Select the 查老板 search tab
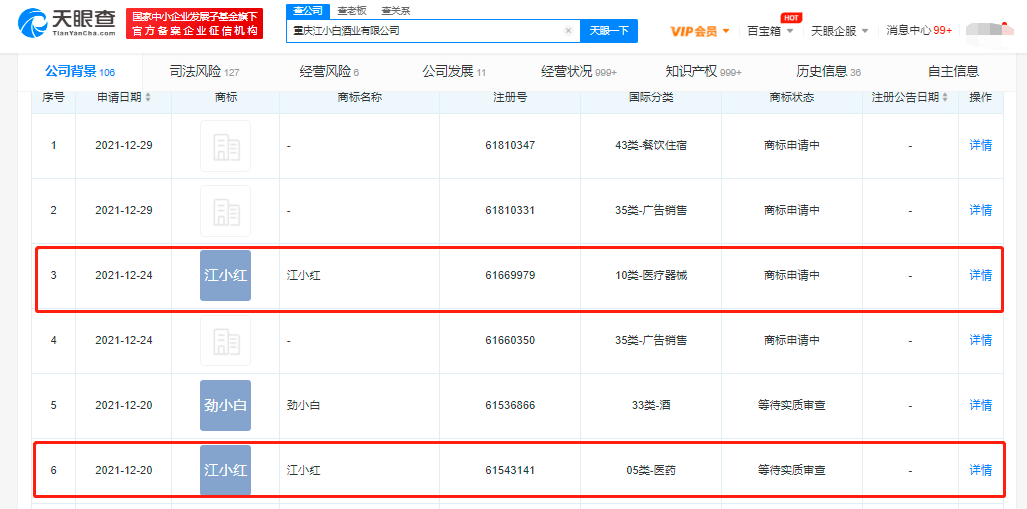 tap(352, 10)
